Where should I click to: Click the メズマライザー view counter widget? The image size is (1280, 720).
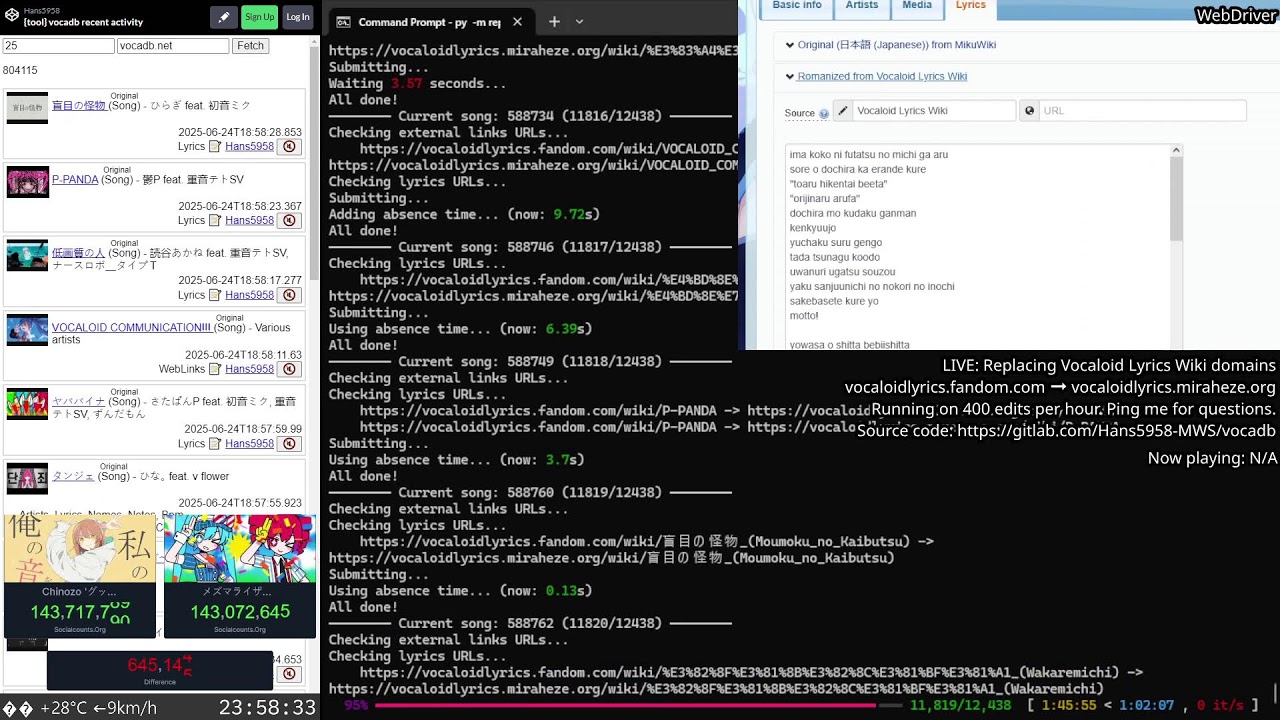(240, 576)
